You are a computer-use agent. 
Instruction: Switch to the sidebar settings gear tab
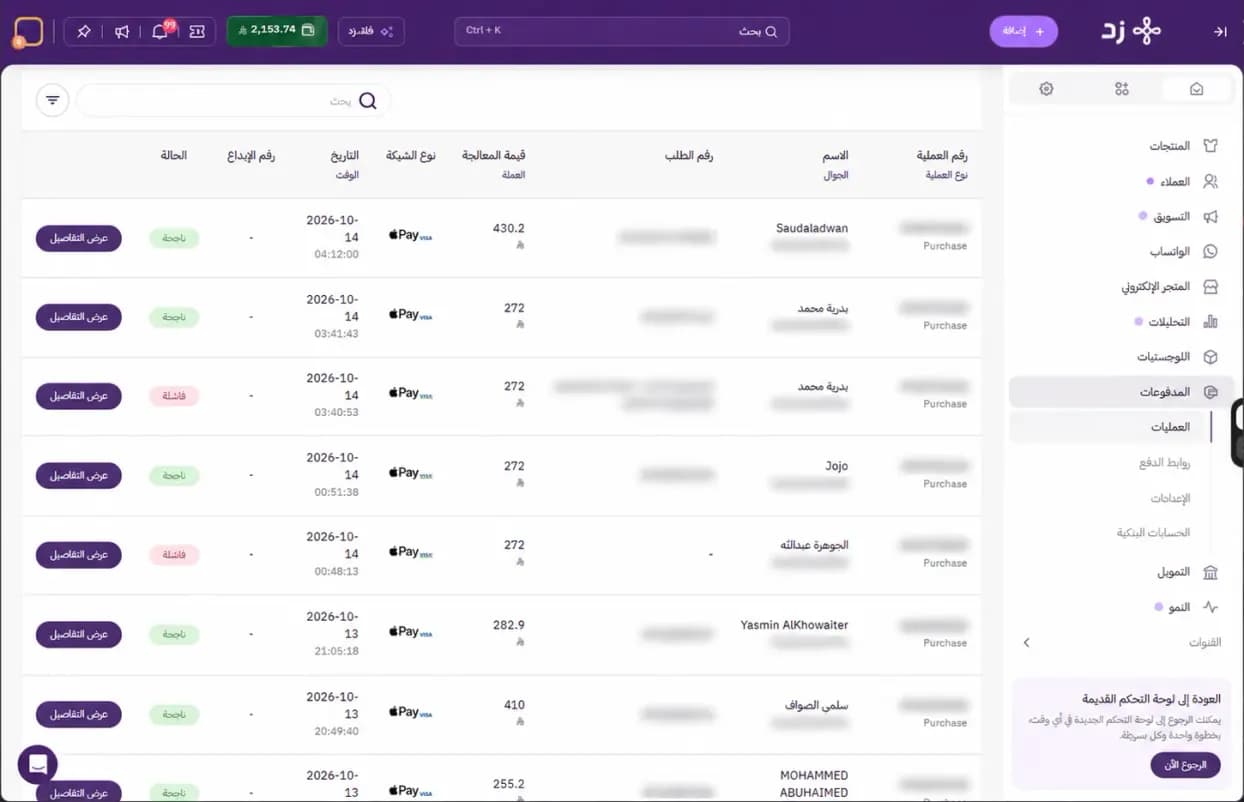pos(1046,89)
